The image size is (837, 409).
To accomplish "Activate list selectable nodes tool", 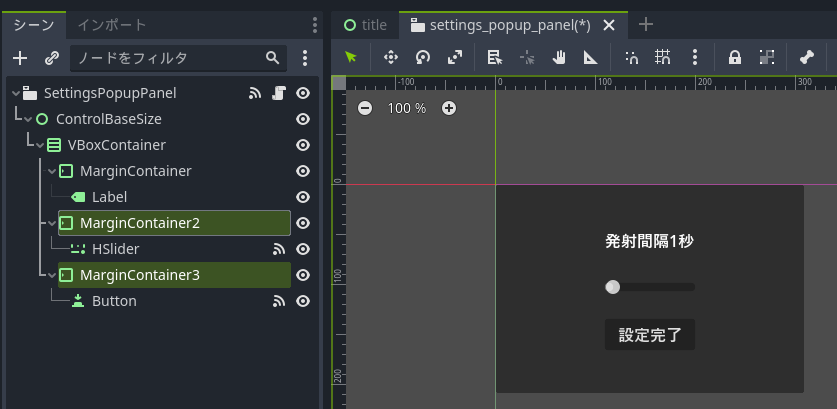I will tap(495, 57).
